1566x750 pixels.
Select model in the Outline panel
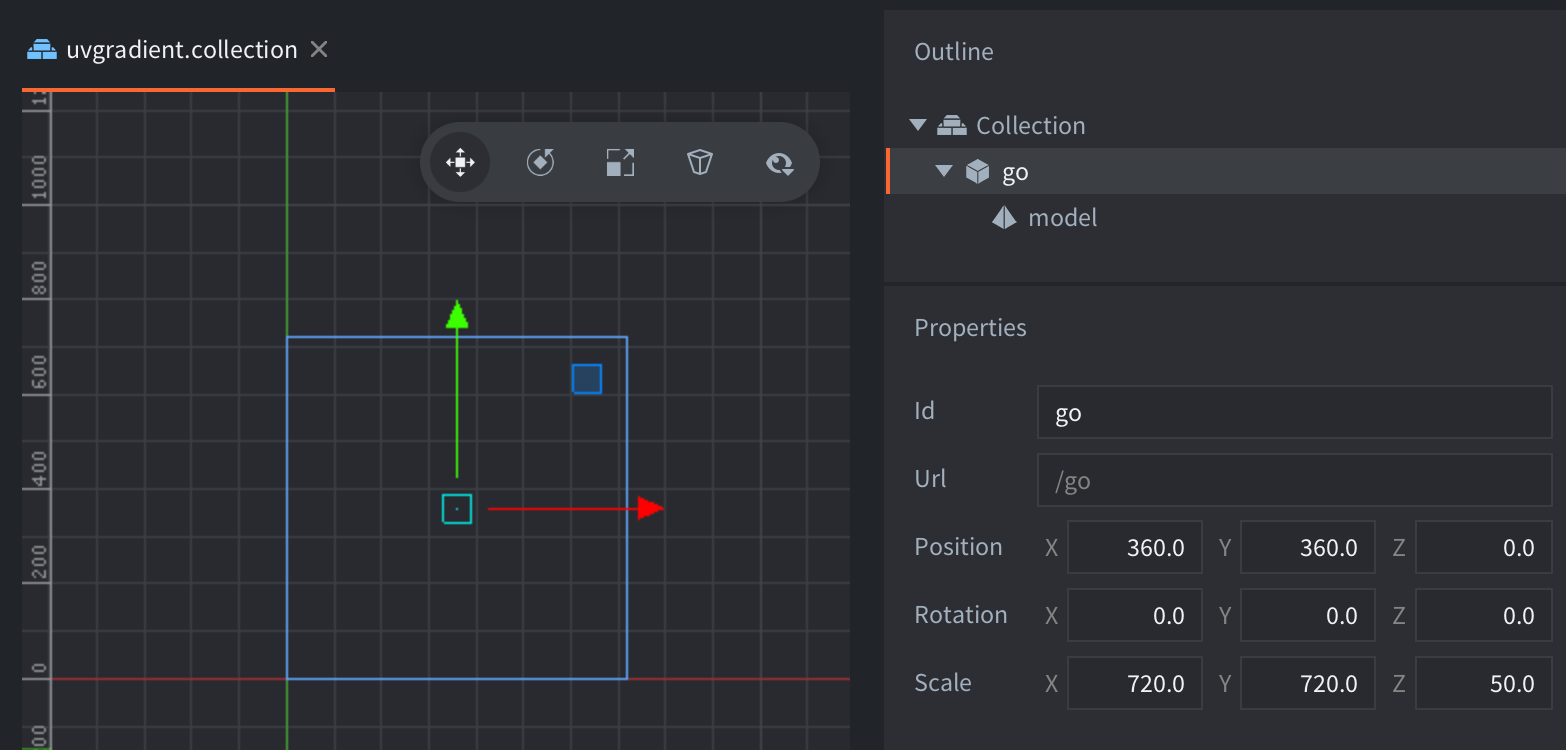point(1061,217)
